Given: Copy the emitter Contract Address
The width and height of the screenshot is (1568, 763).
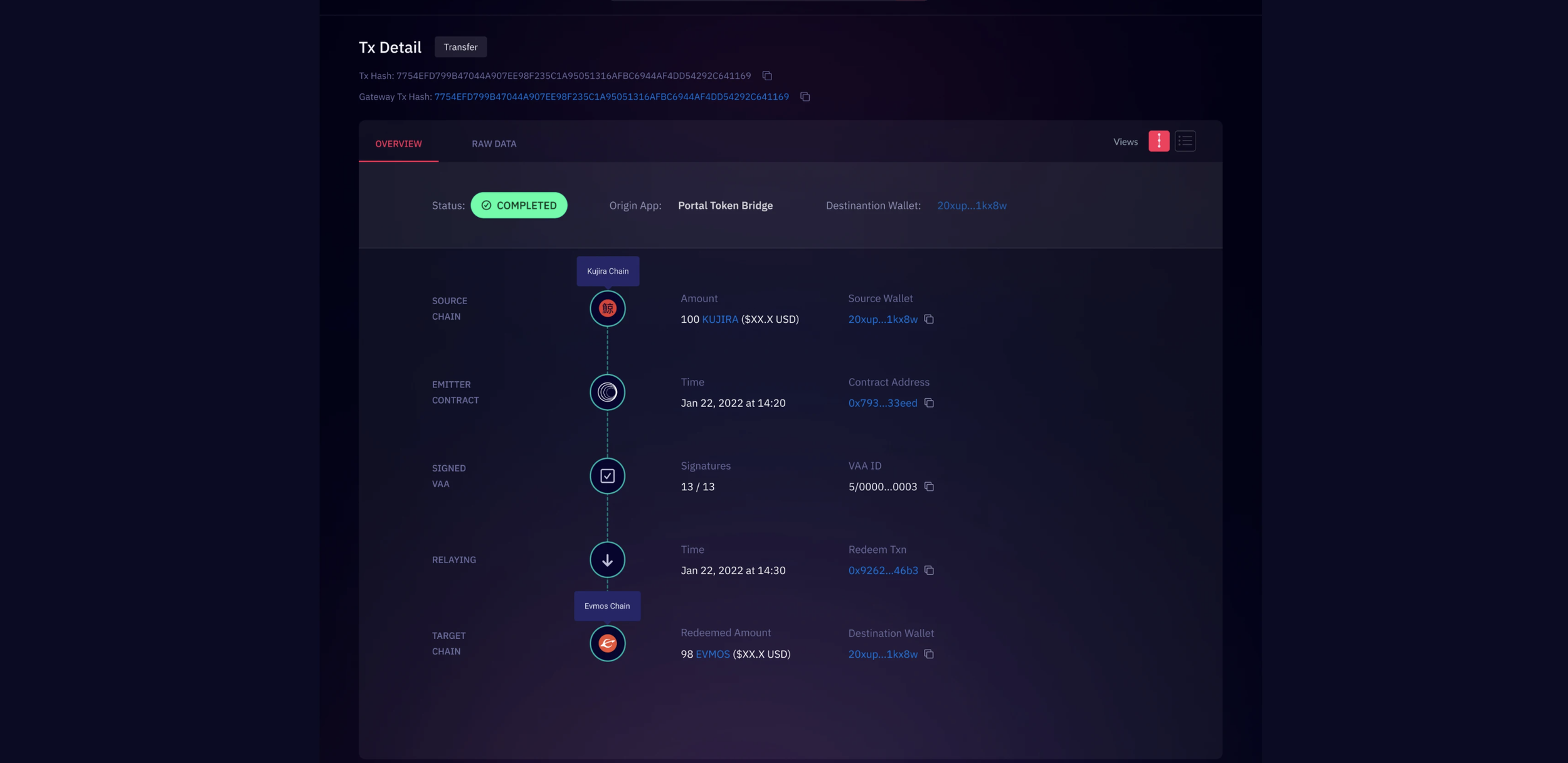Looking at the screenshot, I should [929, 403].
